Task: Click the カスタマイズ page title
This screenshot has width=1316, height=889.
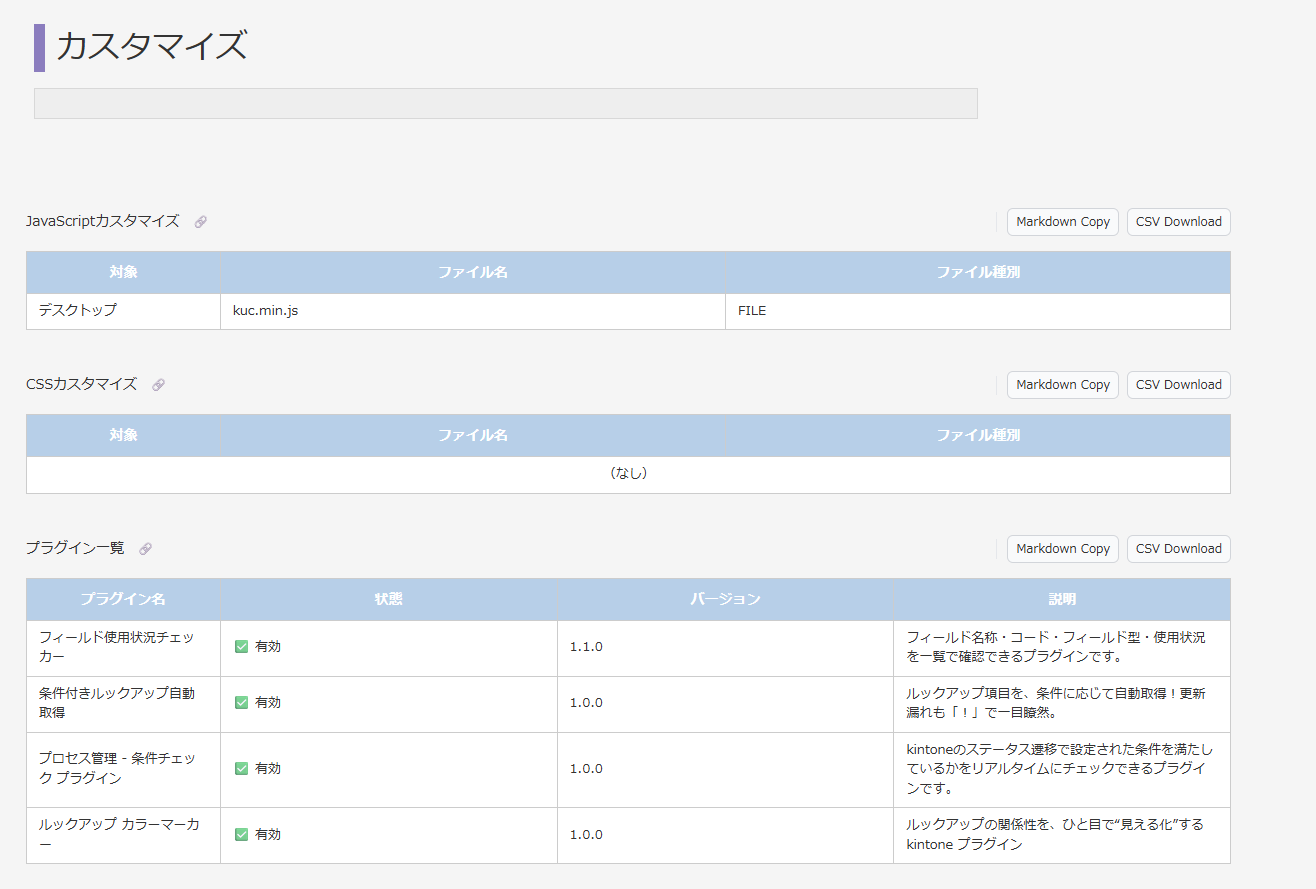Action: pos(151,47)
